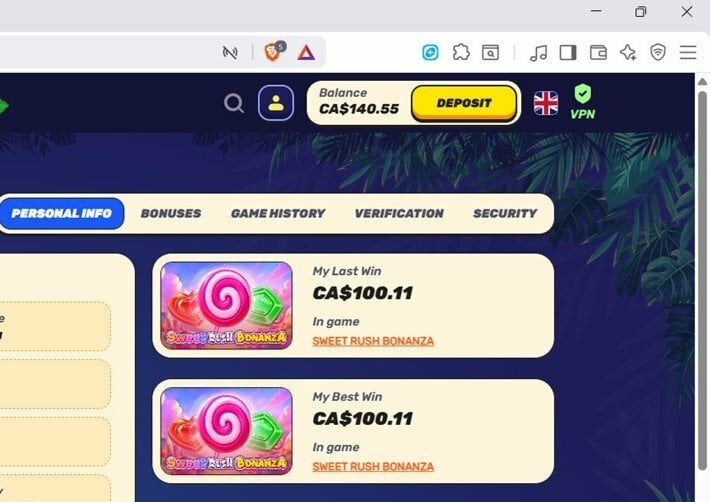The height and width of the screenshot is (502, 710).
Task: Click the Brave VPN shield toolbar icon
Action: pyautogui.click(x=657, y=52)
